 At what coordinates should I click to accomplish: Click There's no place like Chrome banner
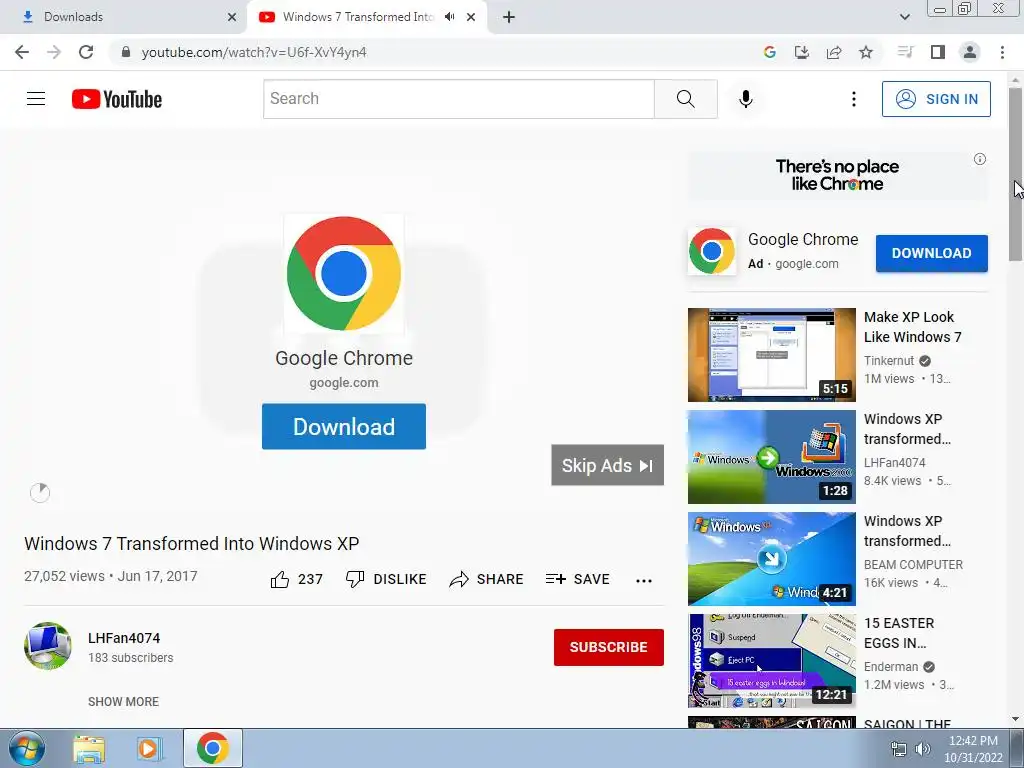pos(837,175)
